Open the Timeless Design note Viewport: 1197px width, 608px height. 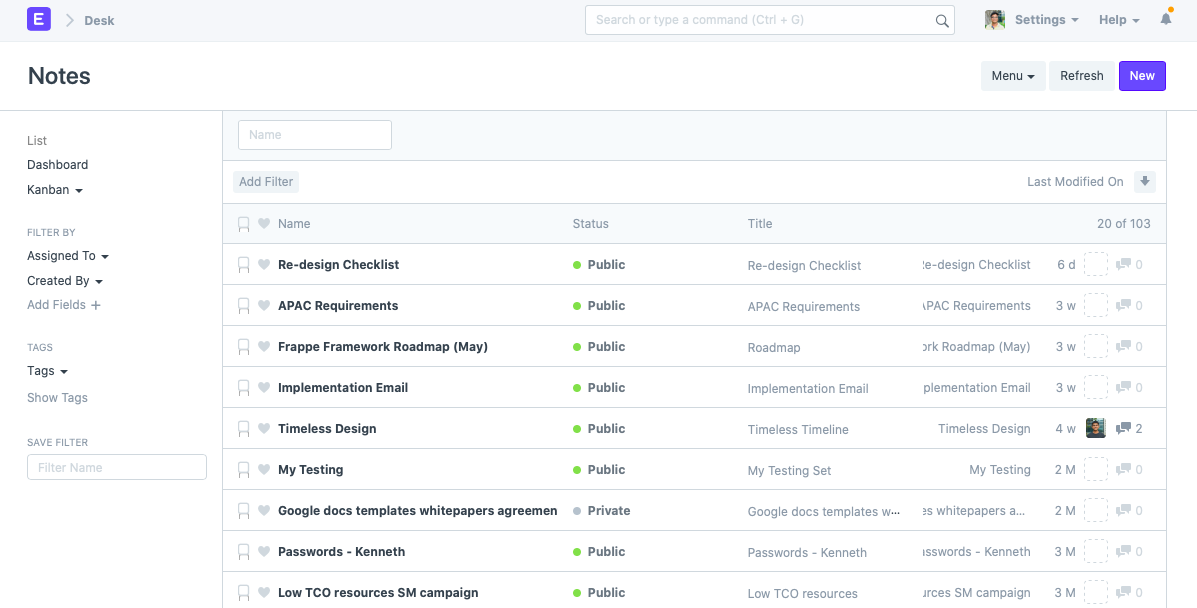[327, 429]
